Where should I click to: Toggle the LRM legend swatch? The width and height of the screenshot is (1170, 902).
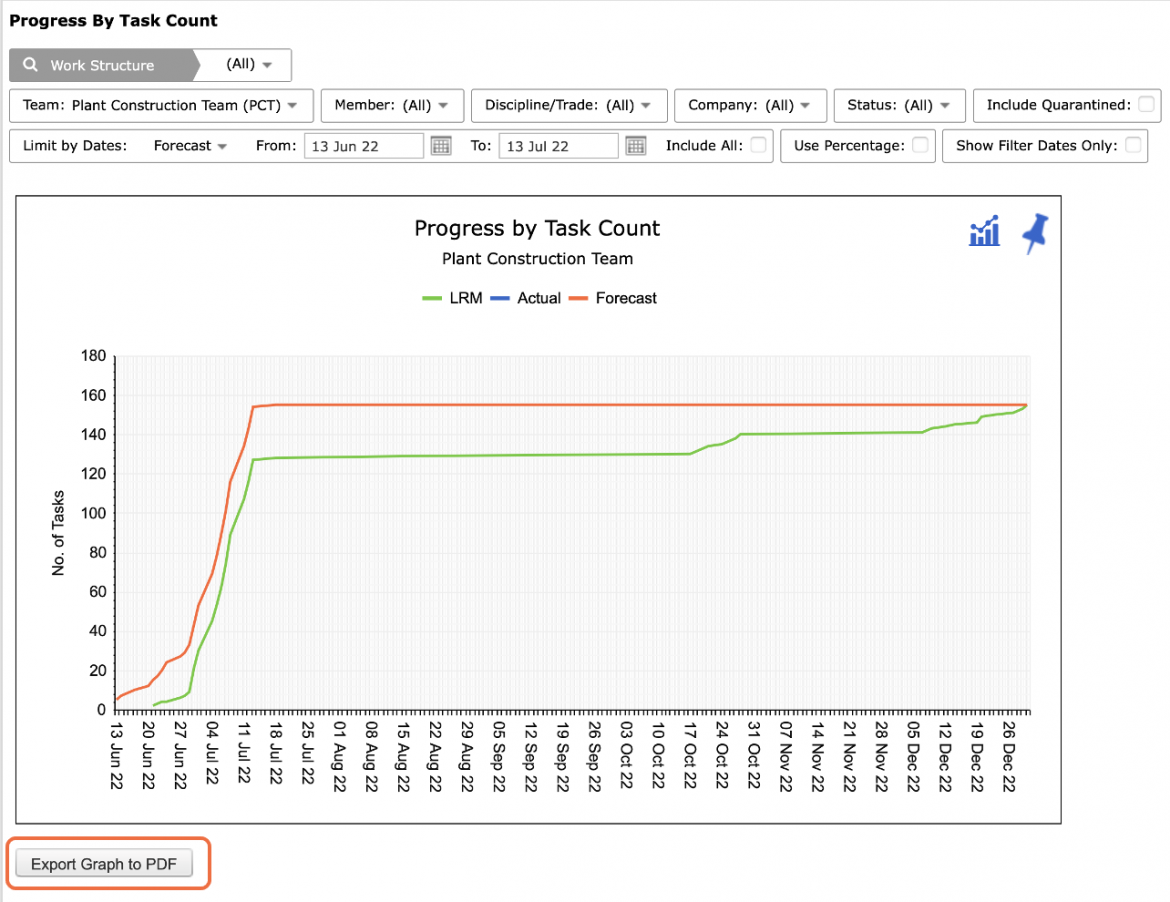coord(432,298)
